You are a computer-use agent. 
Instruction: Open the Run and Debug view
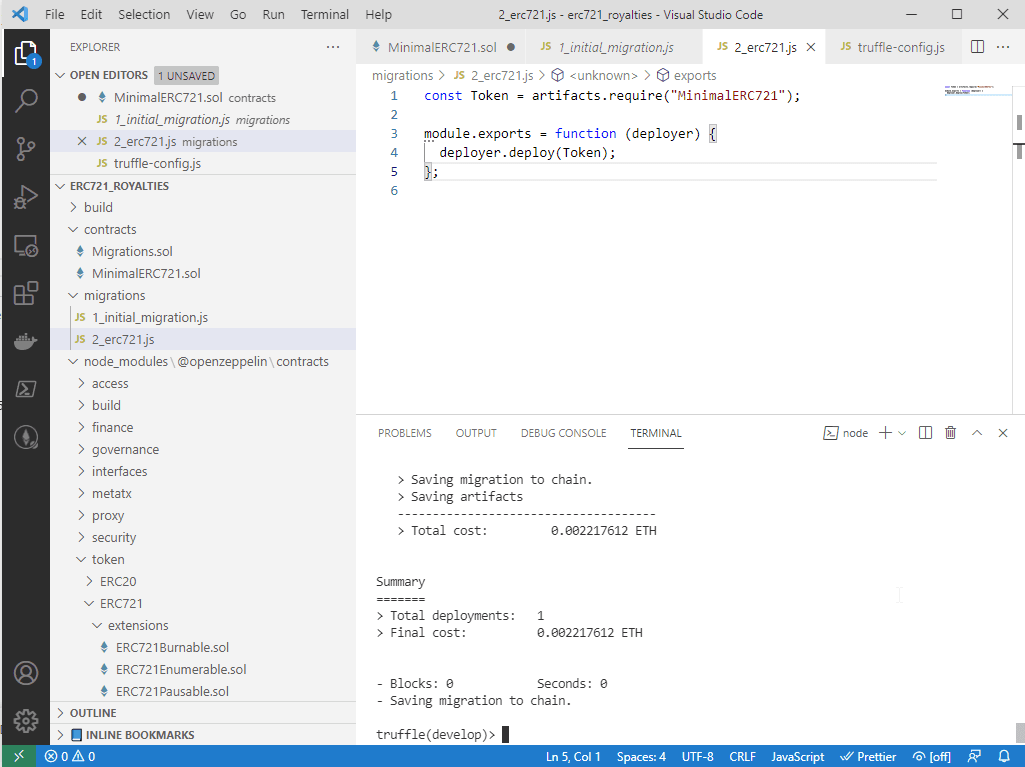pyautogui.click(x=26, y=197)
